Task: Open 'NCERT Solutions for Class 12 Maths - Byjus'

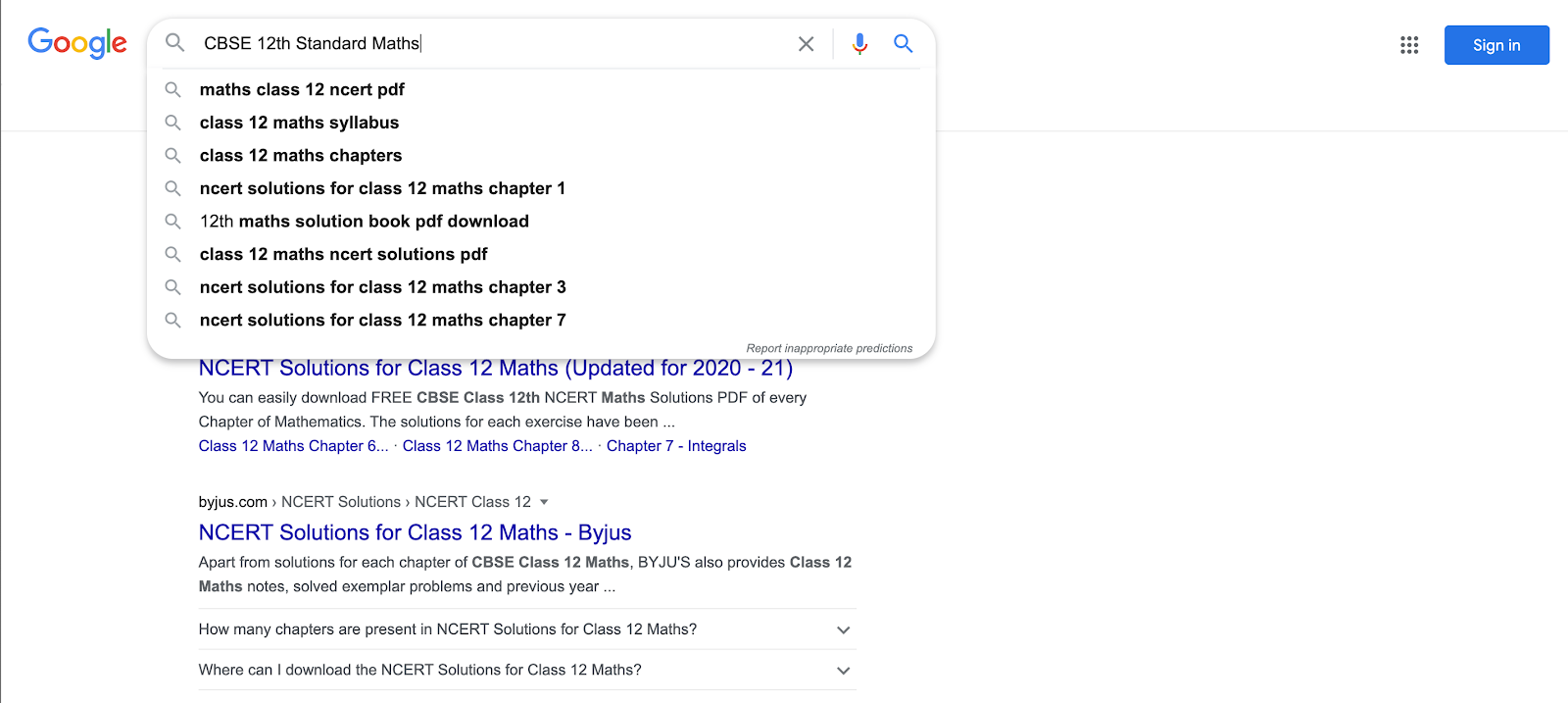Action: (415, 532)
